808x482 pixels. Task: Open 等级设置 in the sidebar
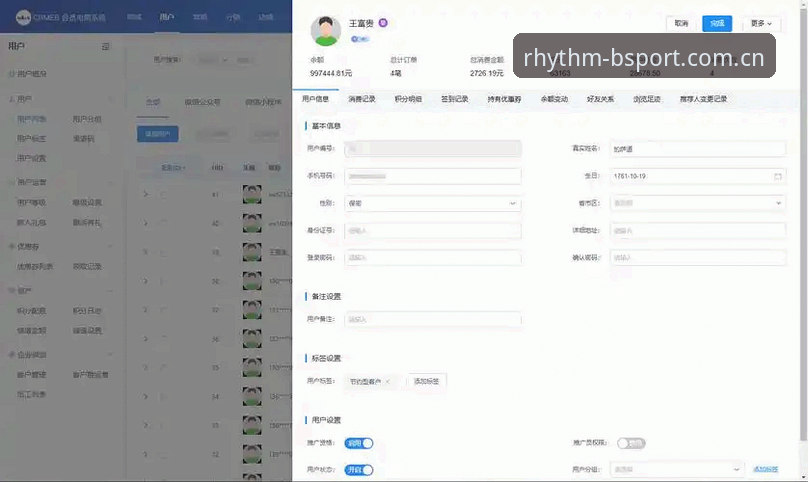[87, 203]
